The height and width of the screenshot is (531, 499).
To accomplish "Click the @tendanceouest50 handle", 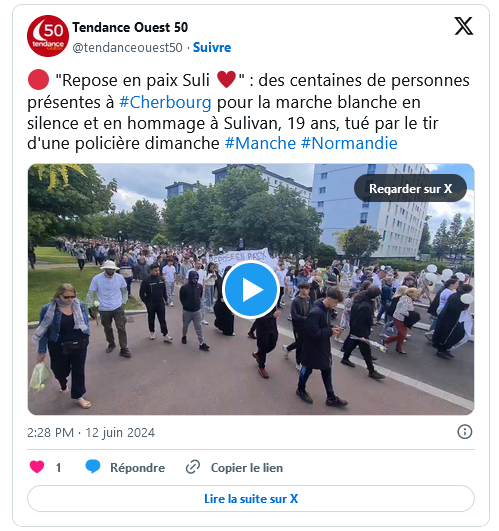I will click(x=128, y=47).
